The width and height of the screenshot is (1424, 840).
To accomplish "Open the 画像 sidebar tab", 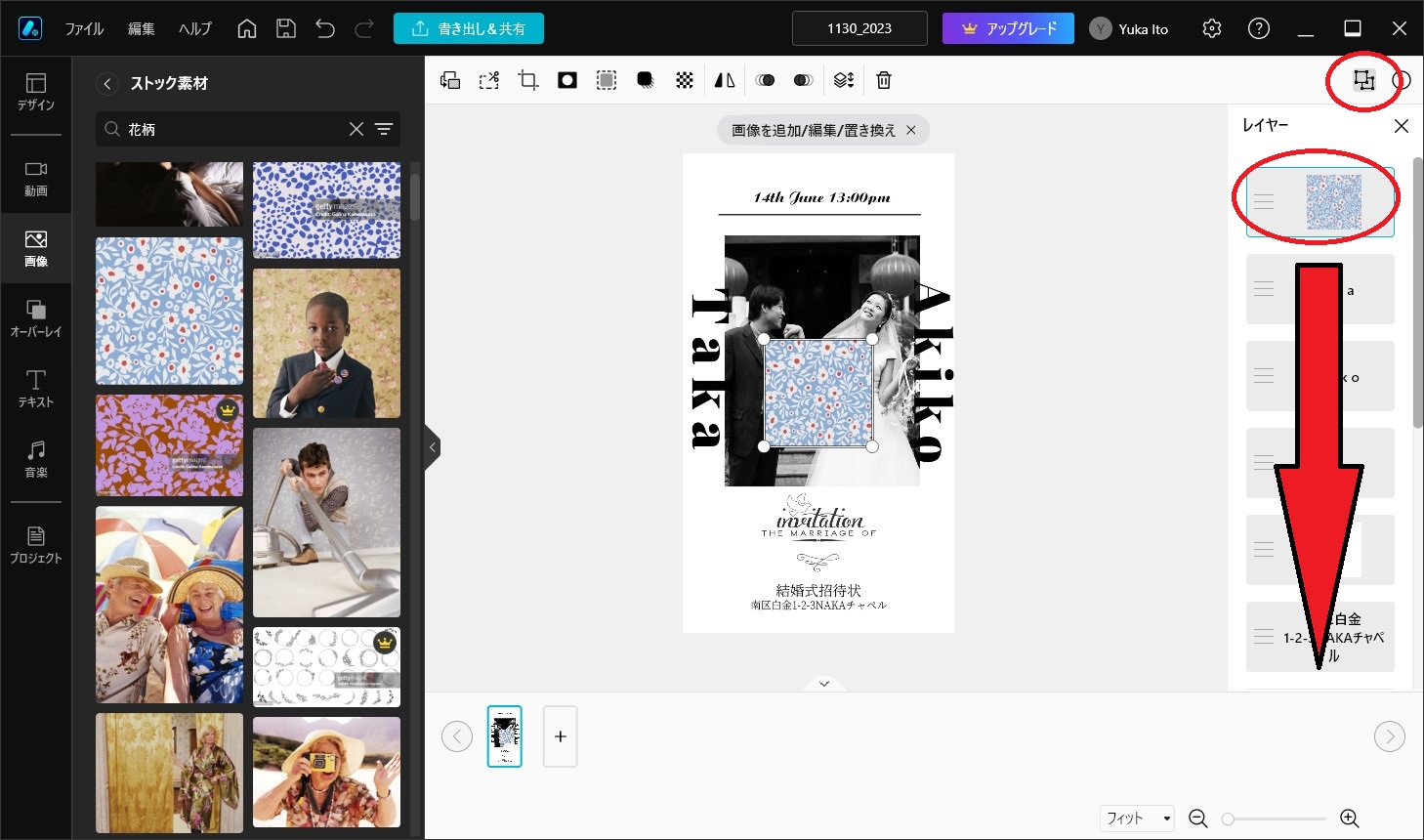I will (36, 249).
